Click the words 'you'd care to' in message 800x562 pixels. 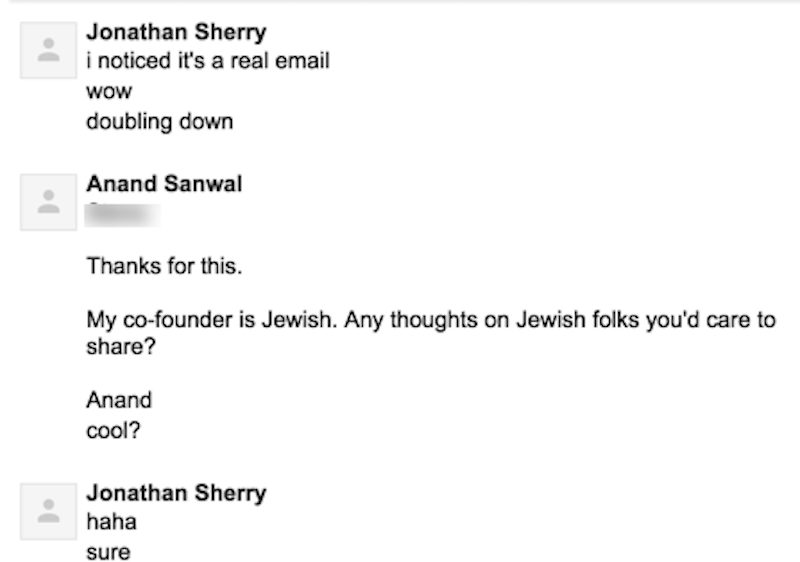pyautogui.click(x=711, y=320)
